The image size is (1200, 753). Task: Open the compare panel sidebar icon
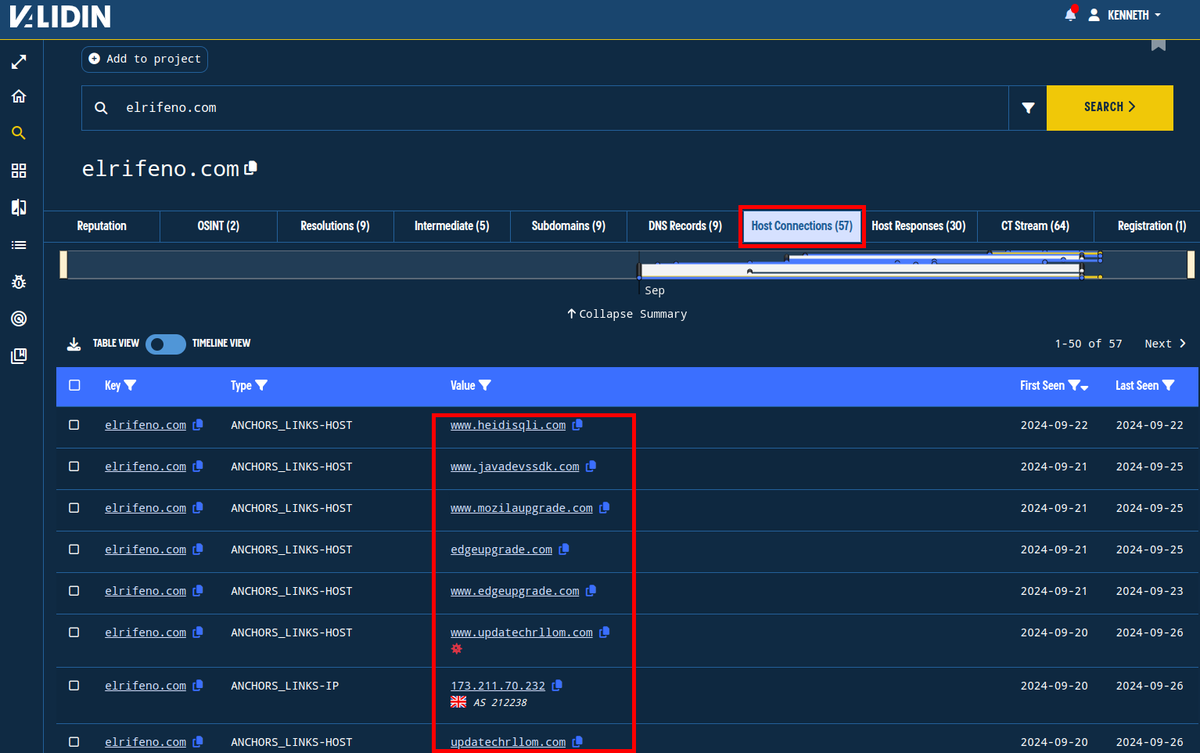(18, 208)
